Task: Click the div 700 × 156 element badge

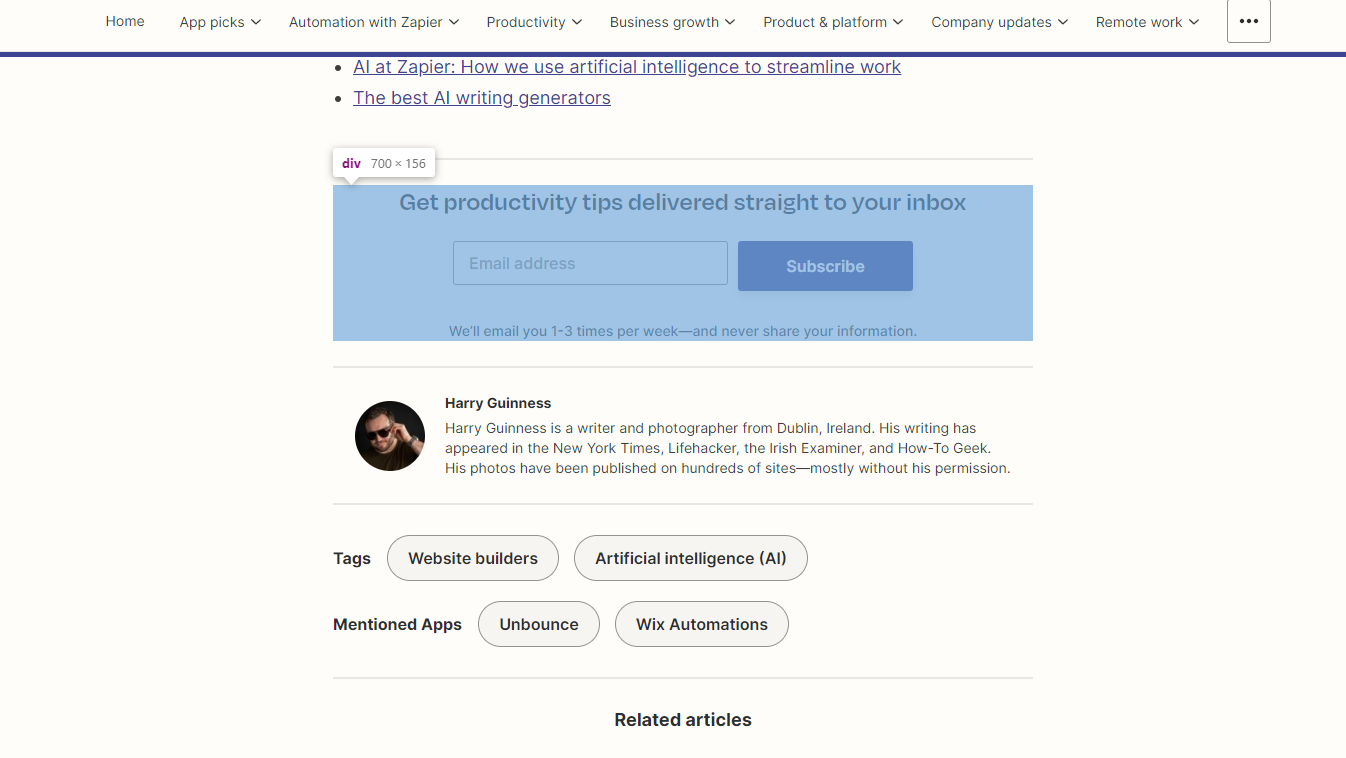Action: tap(383, 163)
